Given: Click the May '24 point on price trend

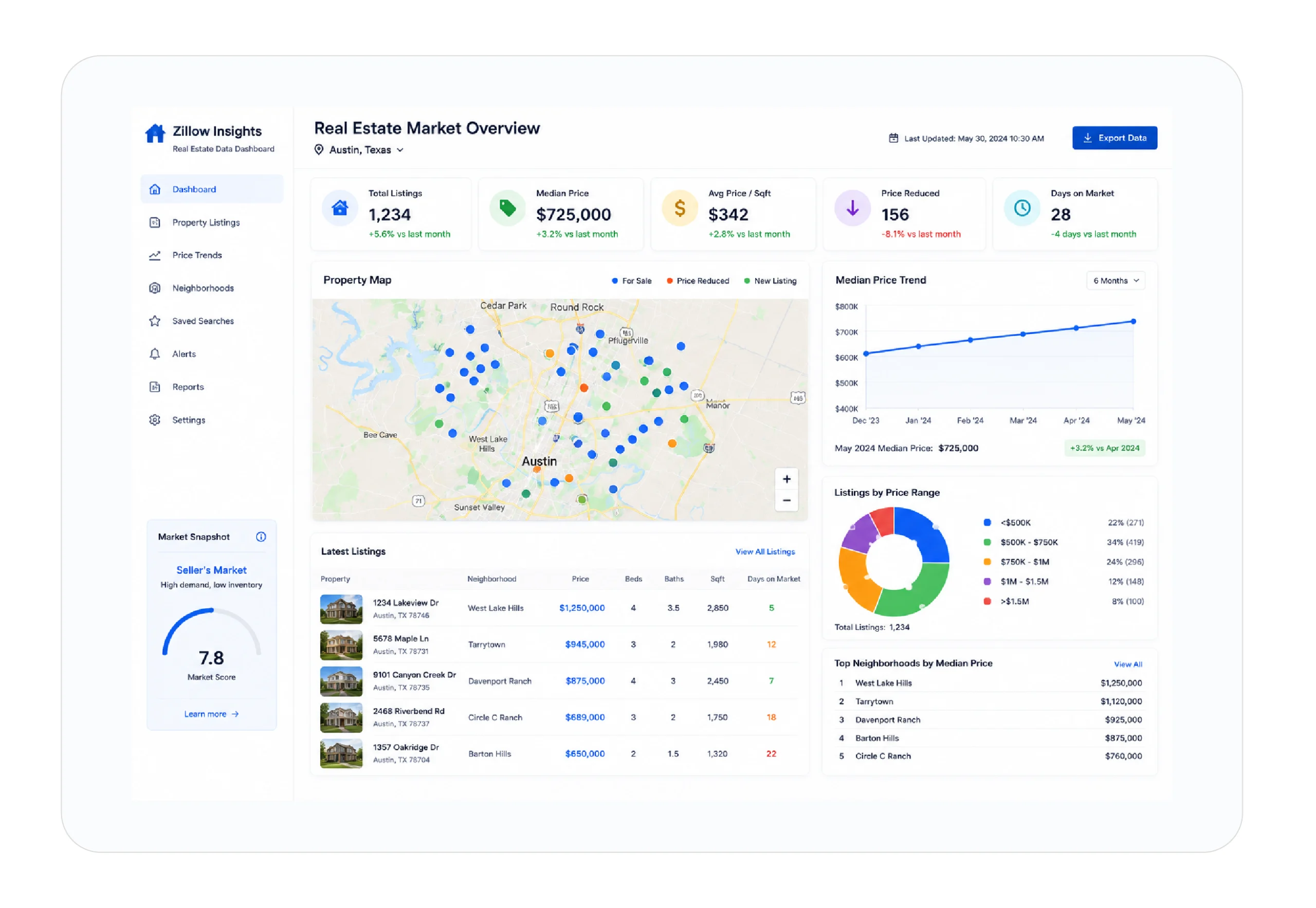Looking at the screenshot, I should point(1135,322).
